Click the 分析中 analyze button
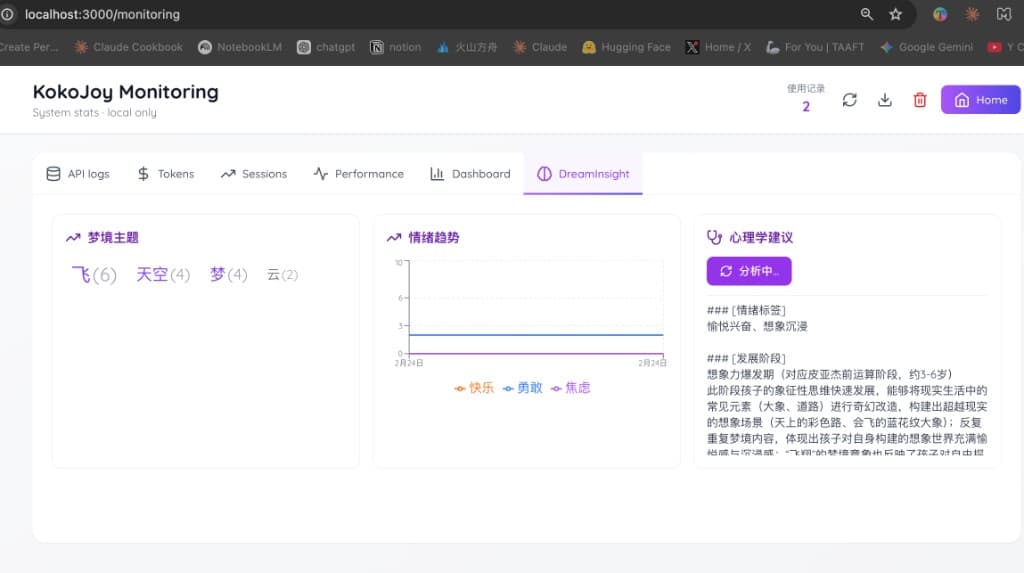This screenshot has height=573, width=1024. 749,271
